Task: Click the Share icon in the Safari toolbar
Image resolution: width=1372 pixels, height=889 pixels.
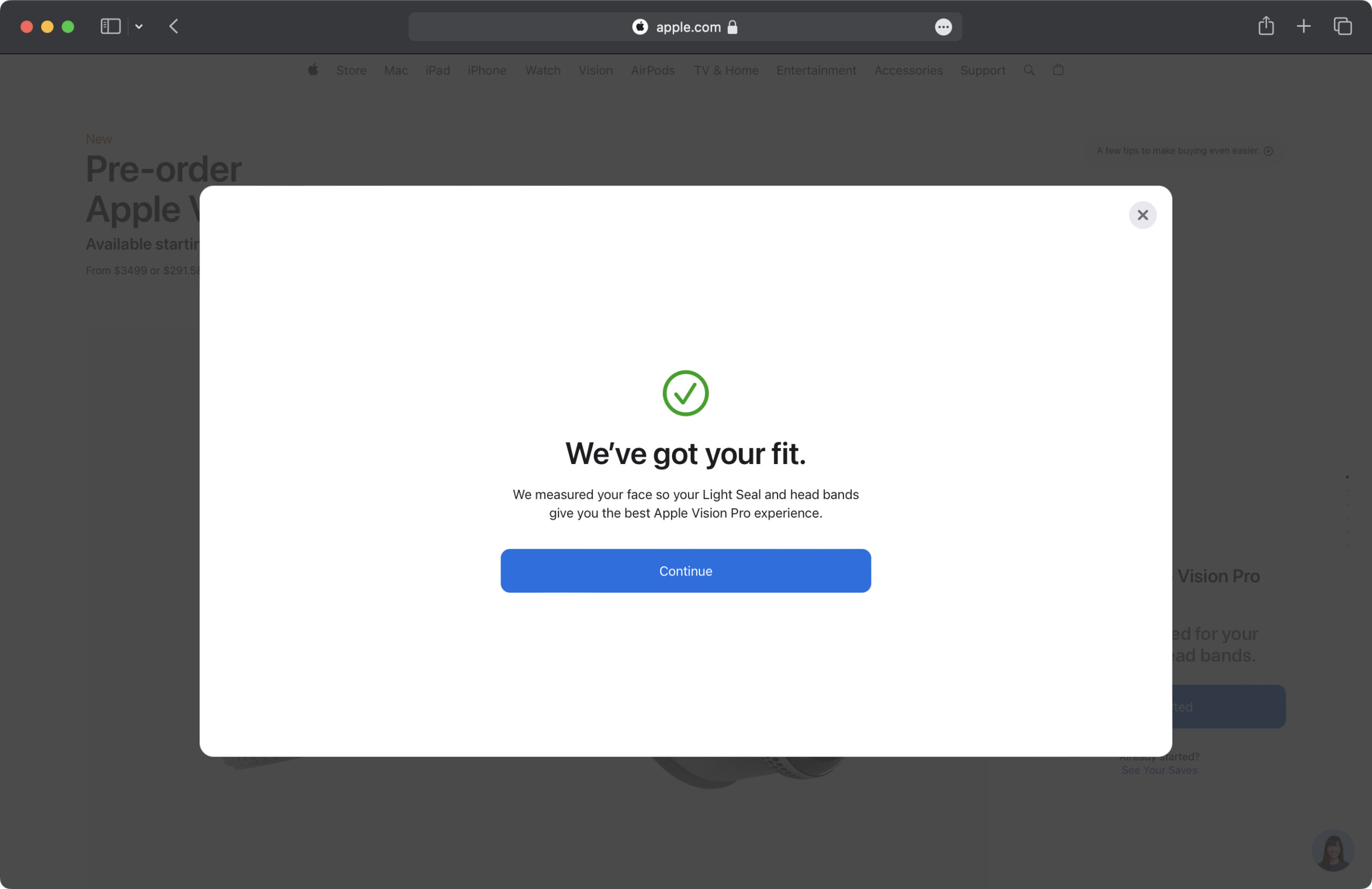Action: 1266,26
